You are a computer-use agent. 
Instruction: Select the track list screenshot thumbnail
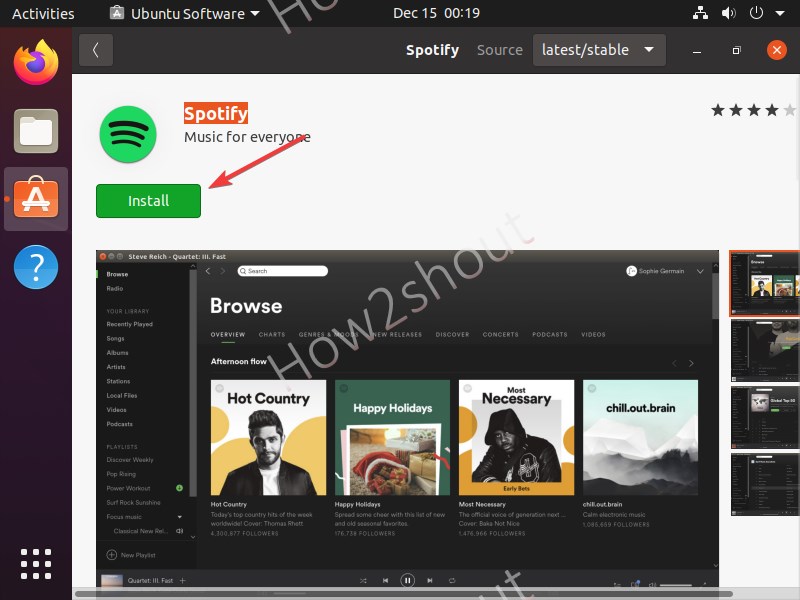click(765, 484)
